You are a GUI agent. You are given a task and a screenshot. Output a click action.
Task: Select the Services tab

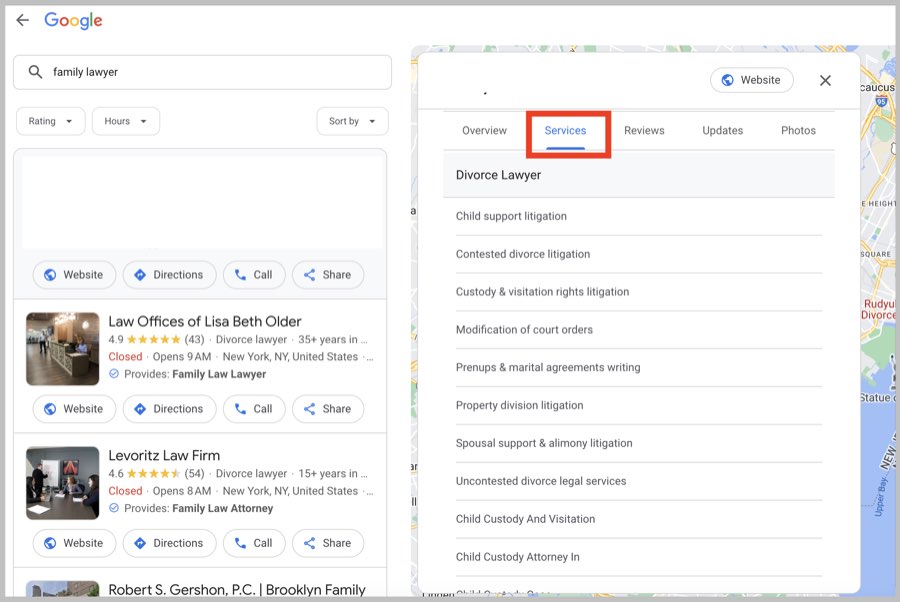click(x=565, y=131)
